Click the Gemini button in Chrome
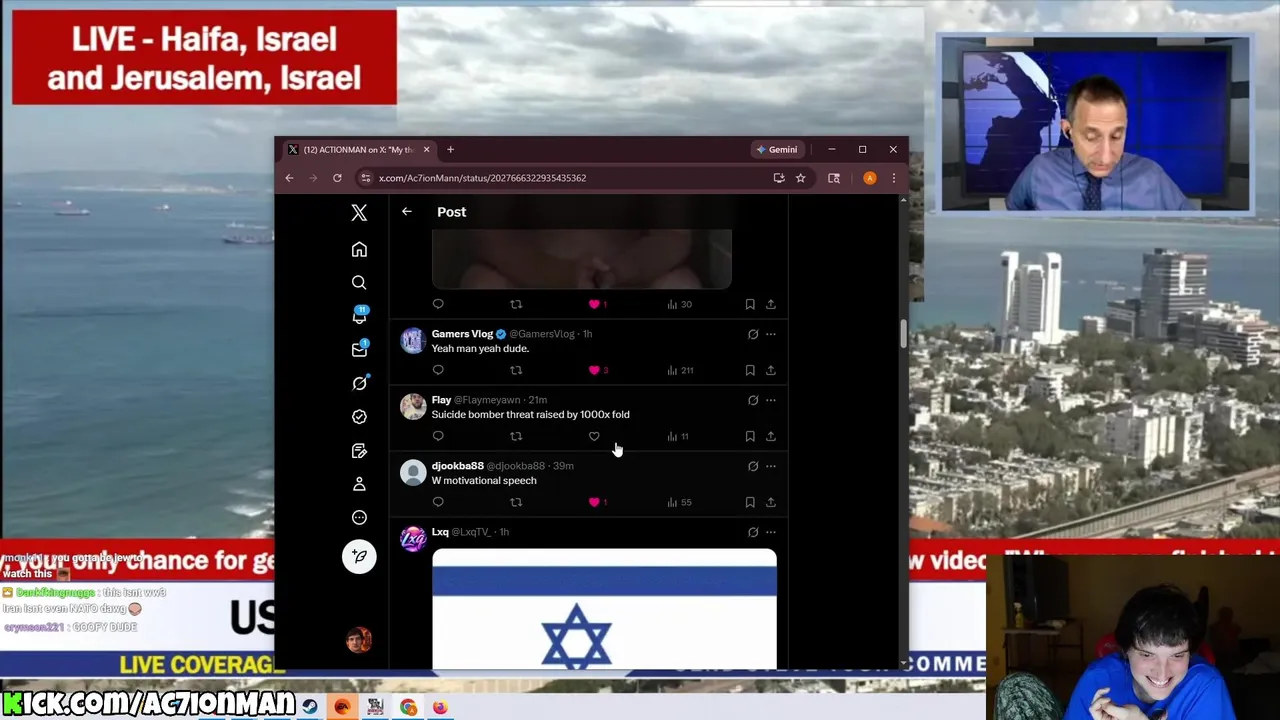The height and width of the screenshot is (720, 1280). (777, 150)
